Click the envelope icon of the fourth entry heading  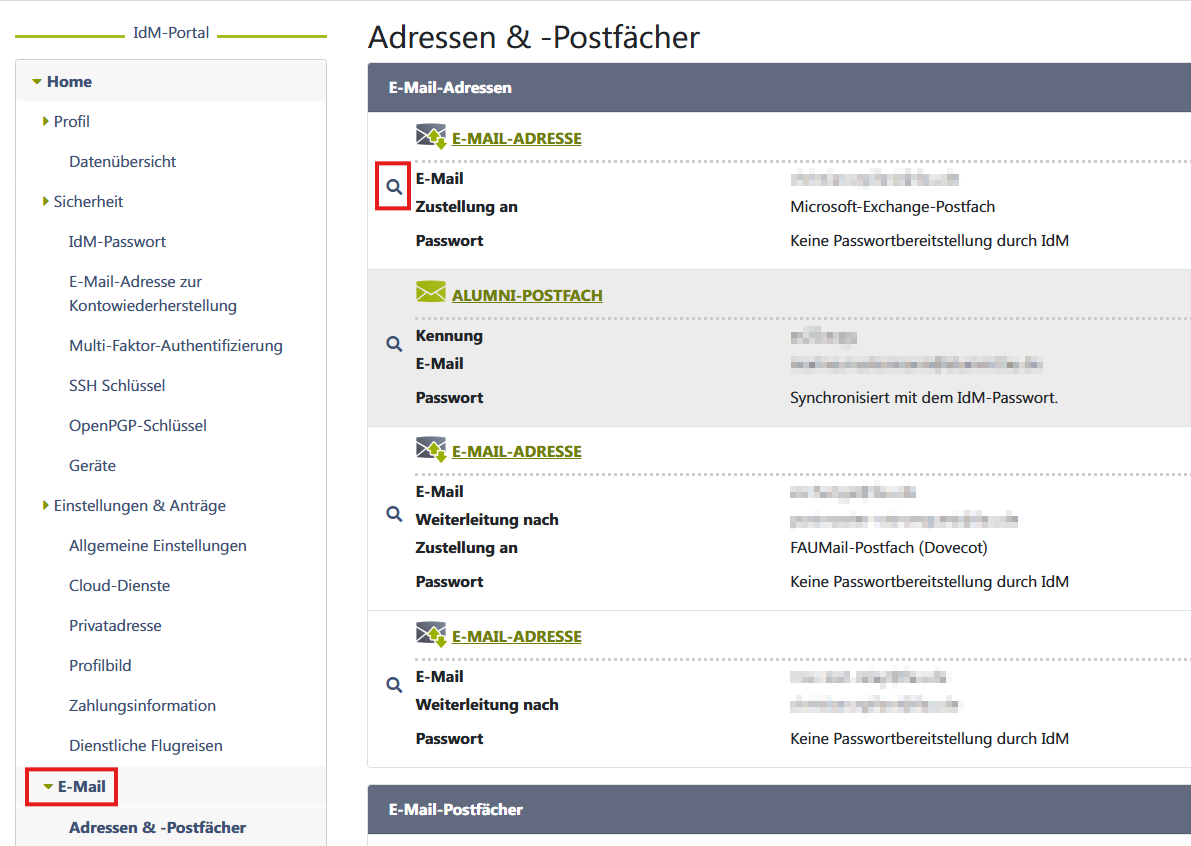coord(431,635)
